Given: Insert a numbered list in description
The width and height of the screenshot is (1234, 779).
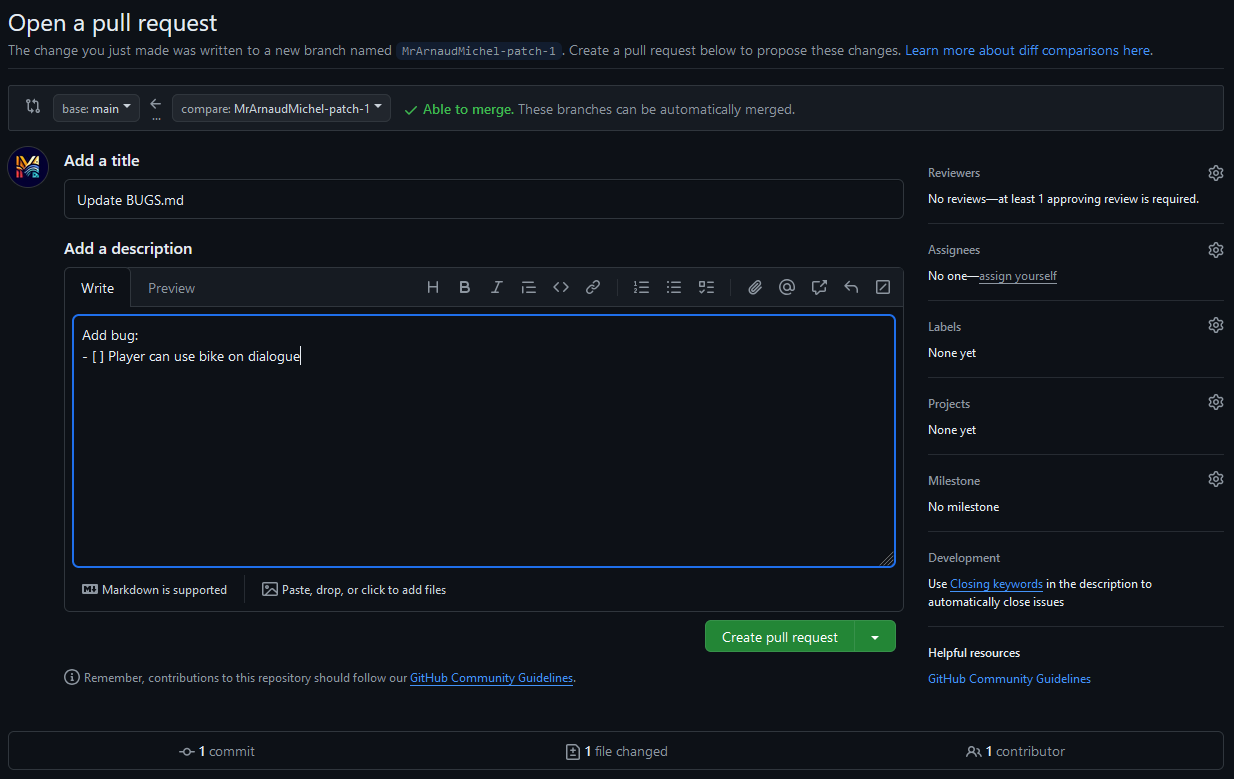Looking at the screenshot, I should [642, 288].
